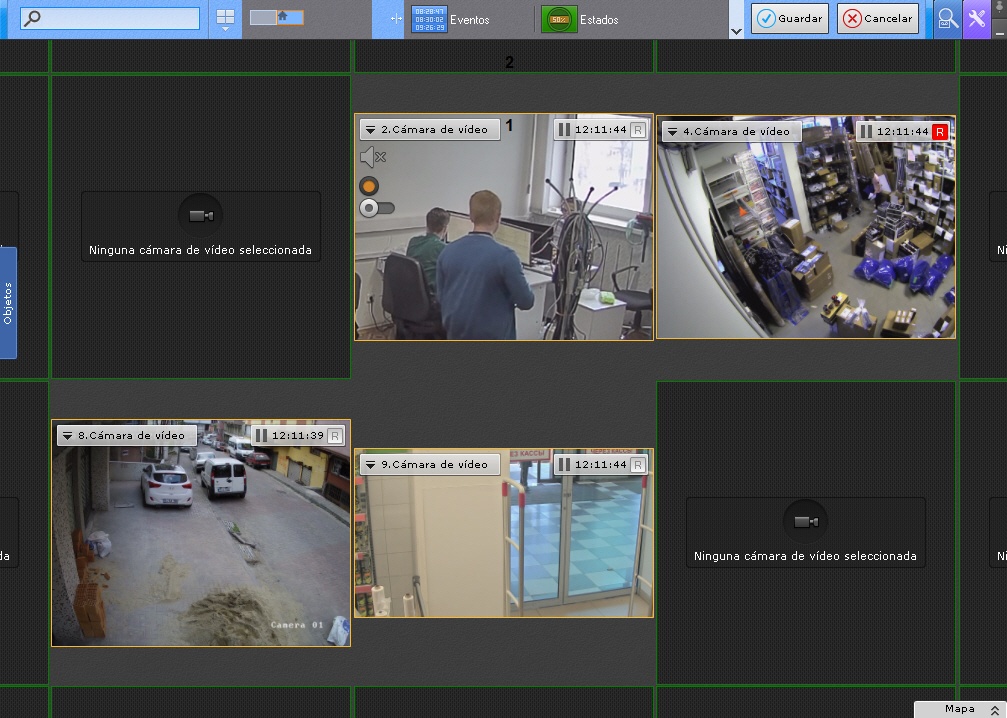
Task: Select the home layout thumbnail
Action: pos(290,17)
